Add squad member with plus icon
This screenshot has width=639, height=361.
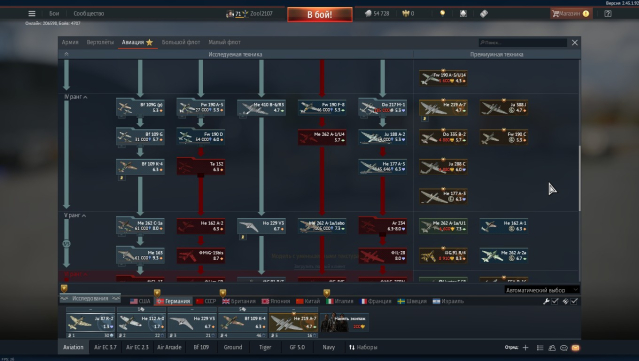(x=525, y=348)
